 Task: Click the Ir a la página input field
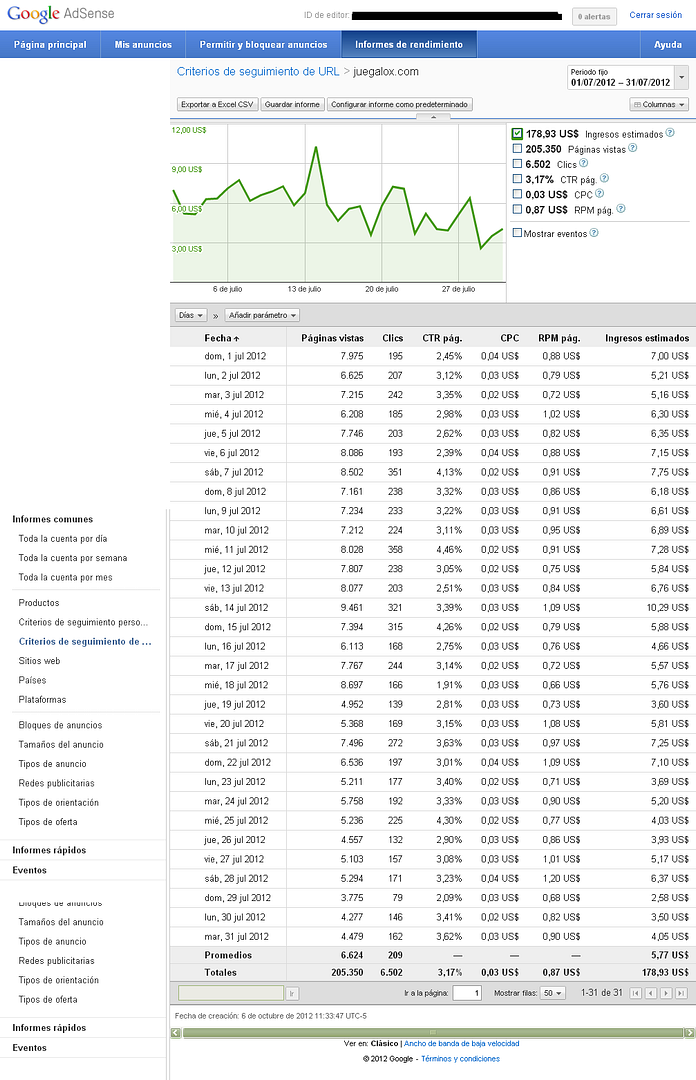(467, 993)
